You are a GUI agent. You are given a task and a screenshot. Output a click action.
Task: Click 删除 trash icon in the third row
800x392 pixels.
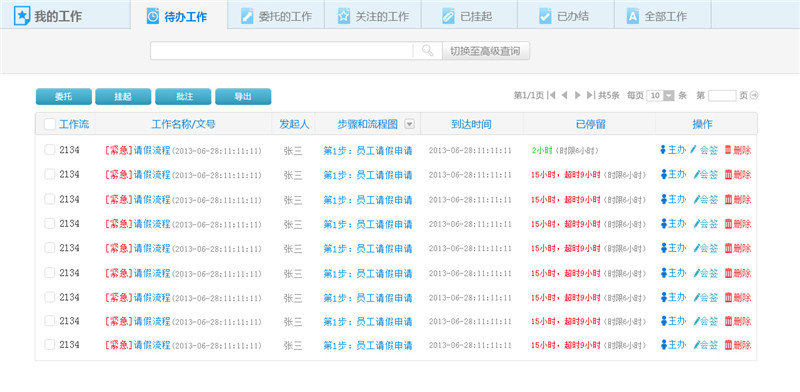click(728, 199)
